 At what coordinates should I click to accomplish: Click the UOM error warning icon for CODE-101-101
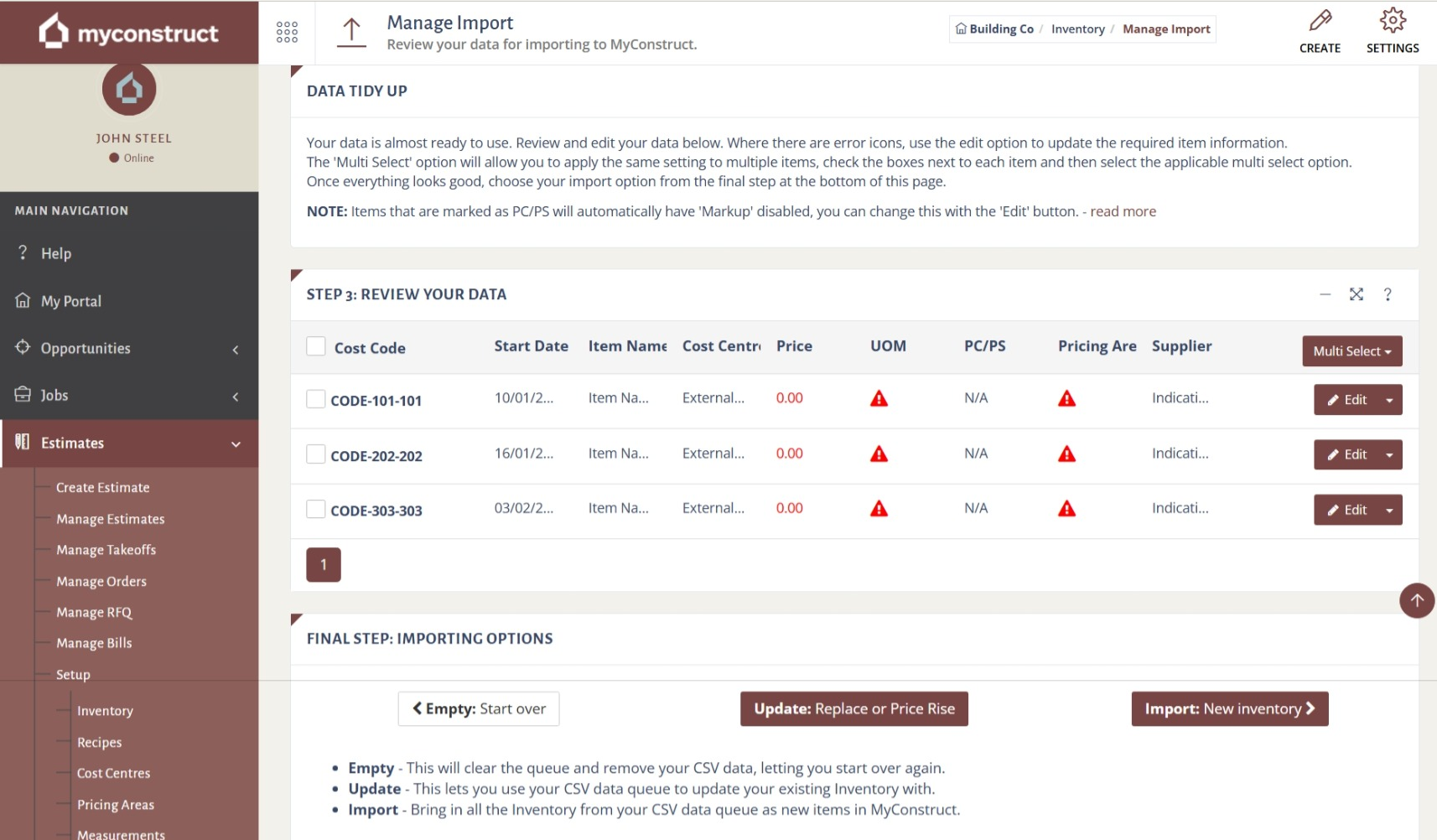tap(879, 399)
